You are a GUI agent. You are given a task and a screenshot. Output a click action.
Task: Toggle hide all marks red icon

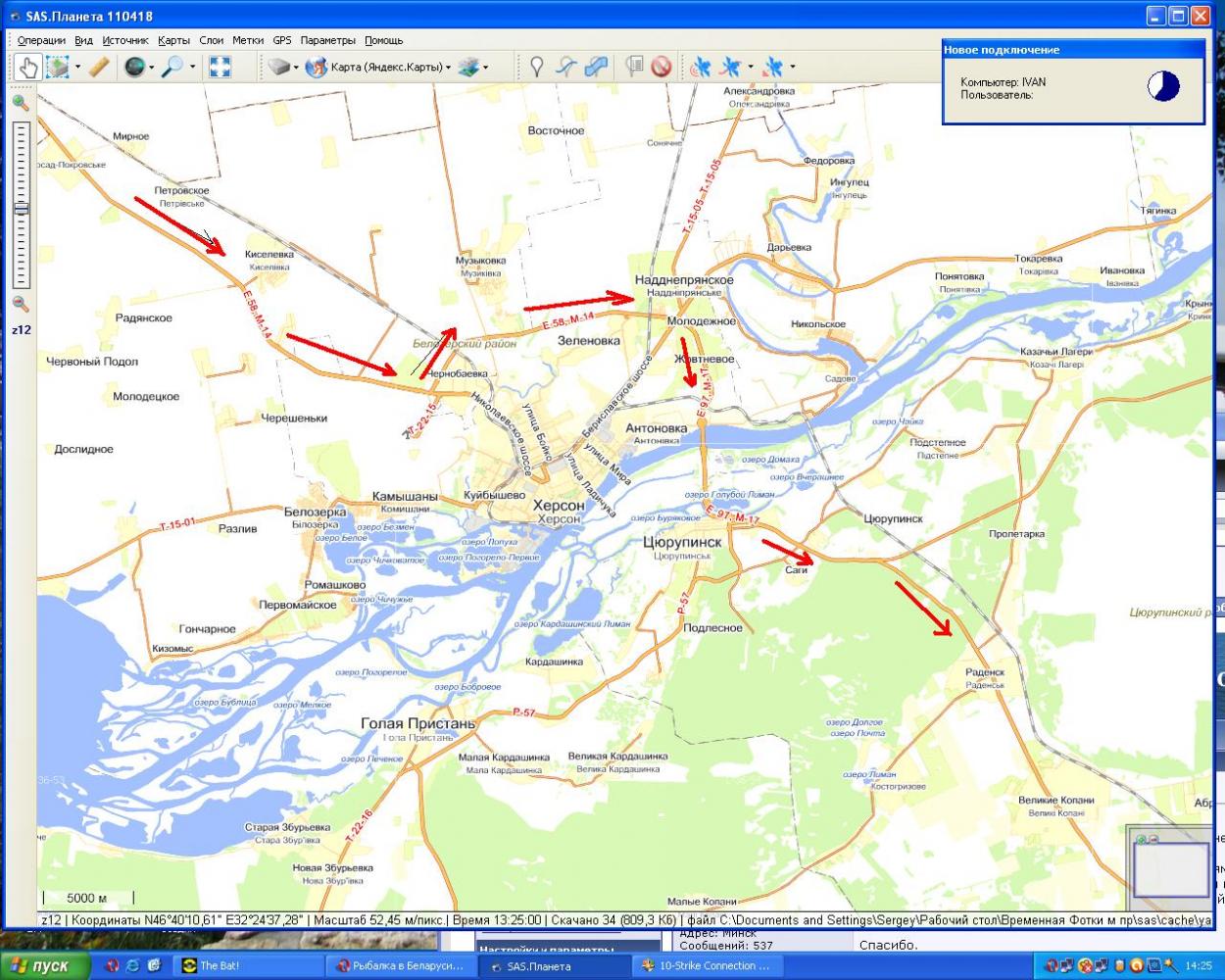click(x=661, y=68)
